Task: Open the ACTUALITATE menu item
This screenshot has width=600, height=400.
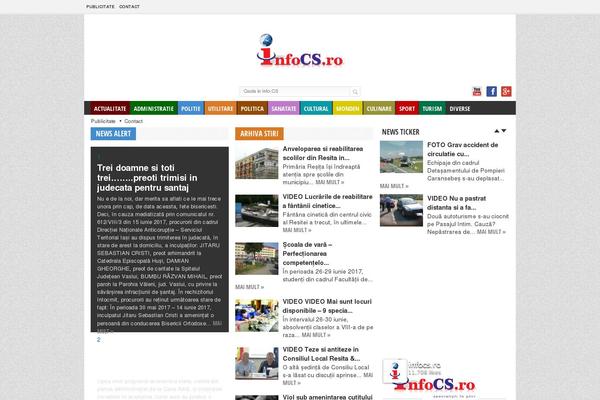Action: [110, 109]
